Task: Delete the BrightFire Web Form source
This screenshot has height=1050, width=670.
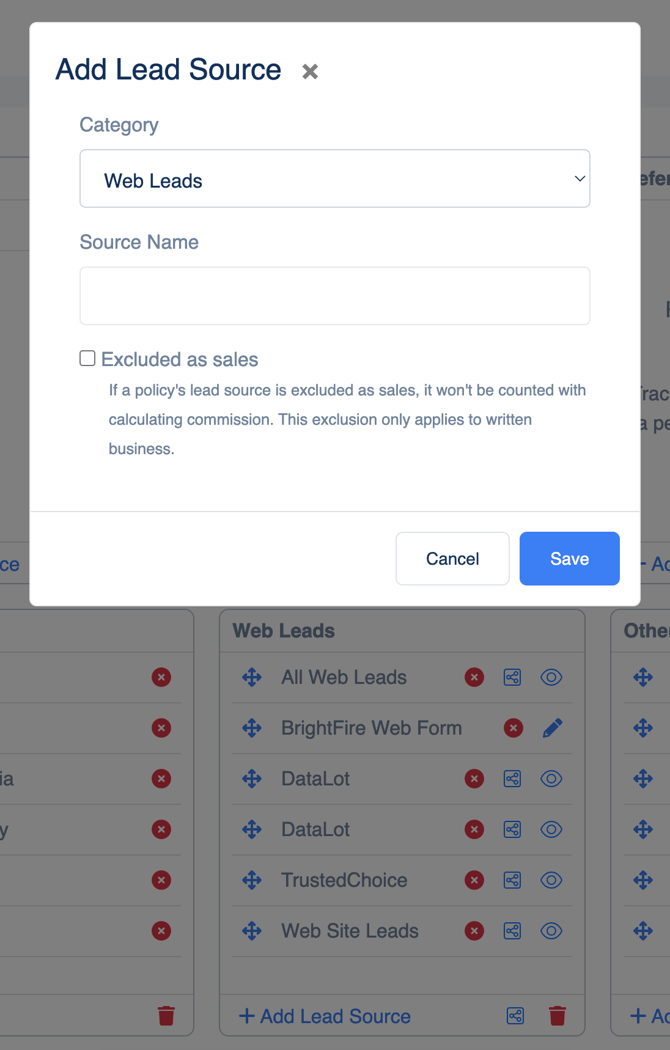Action: point(513,728)
